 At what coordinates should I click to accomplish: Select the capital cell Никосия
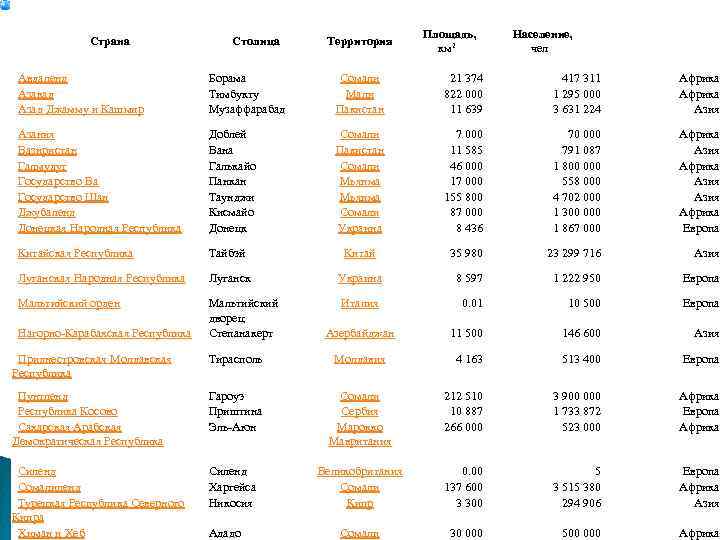pos(231,503)
